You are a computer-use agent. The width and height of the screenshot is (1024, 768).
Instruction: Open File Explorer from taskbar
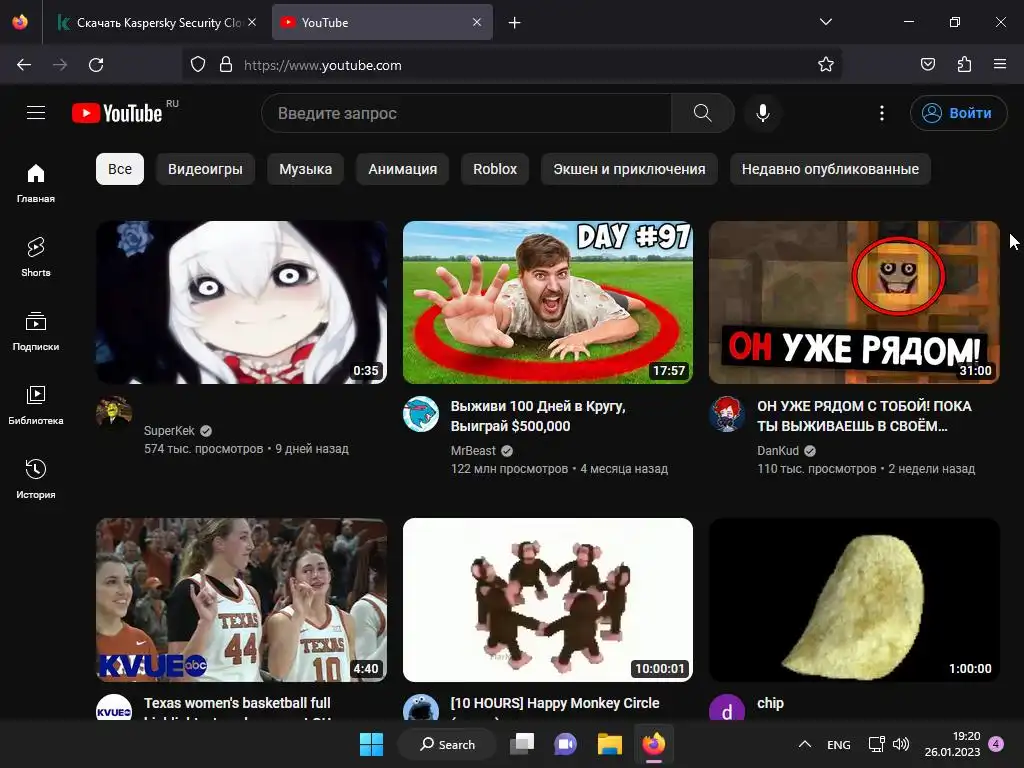click(610, 744)
